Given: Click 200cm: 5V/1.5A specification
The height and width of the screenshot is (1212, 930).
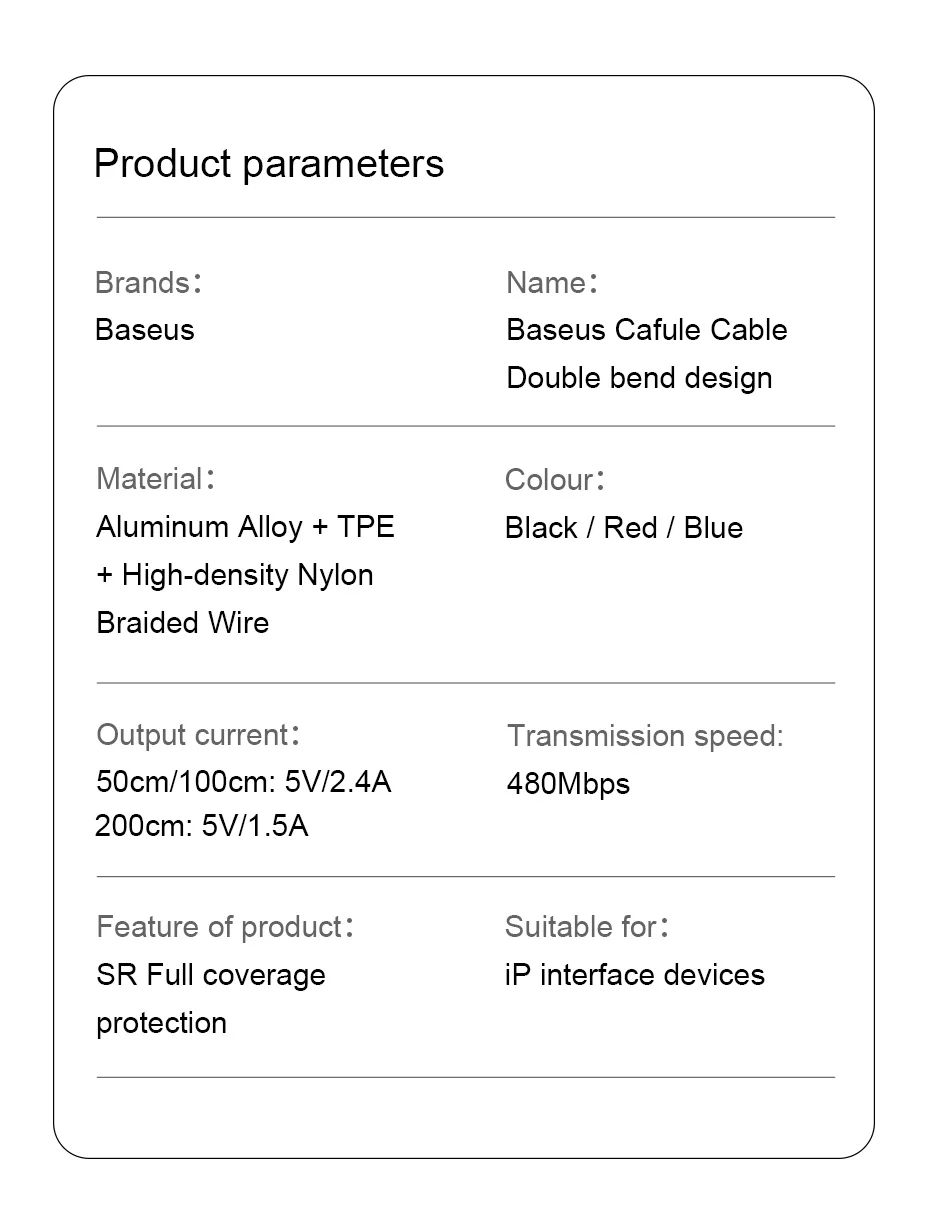Looking at the screenshot, I should 201,827.
